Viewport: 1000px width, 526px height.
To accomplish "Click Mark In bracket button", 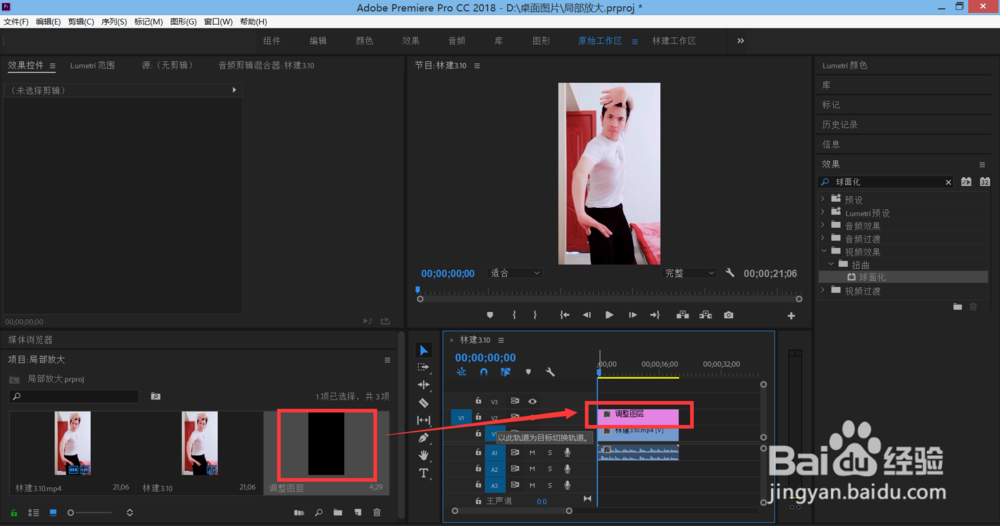I will 514,315.
